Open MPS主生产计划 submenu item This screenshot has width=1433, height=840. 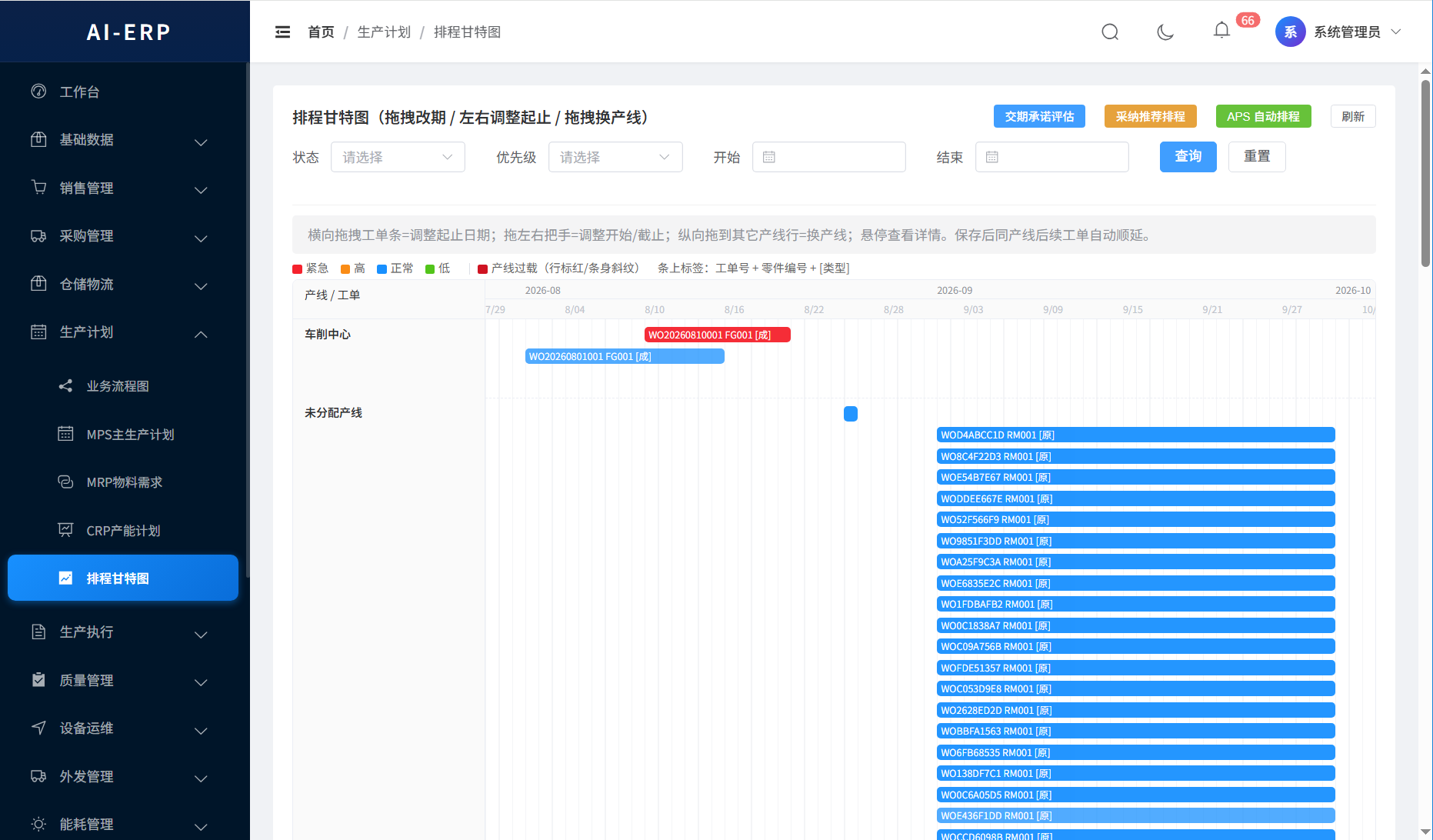[123, 434]
